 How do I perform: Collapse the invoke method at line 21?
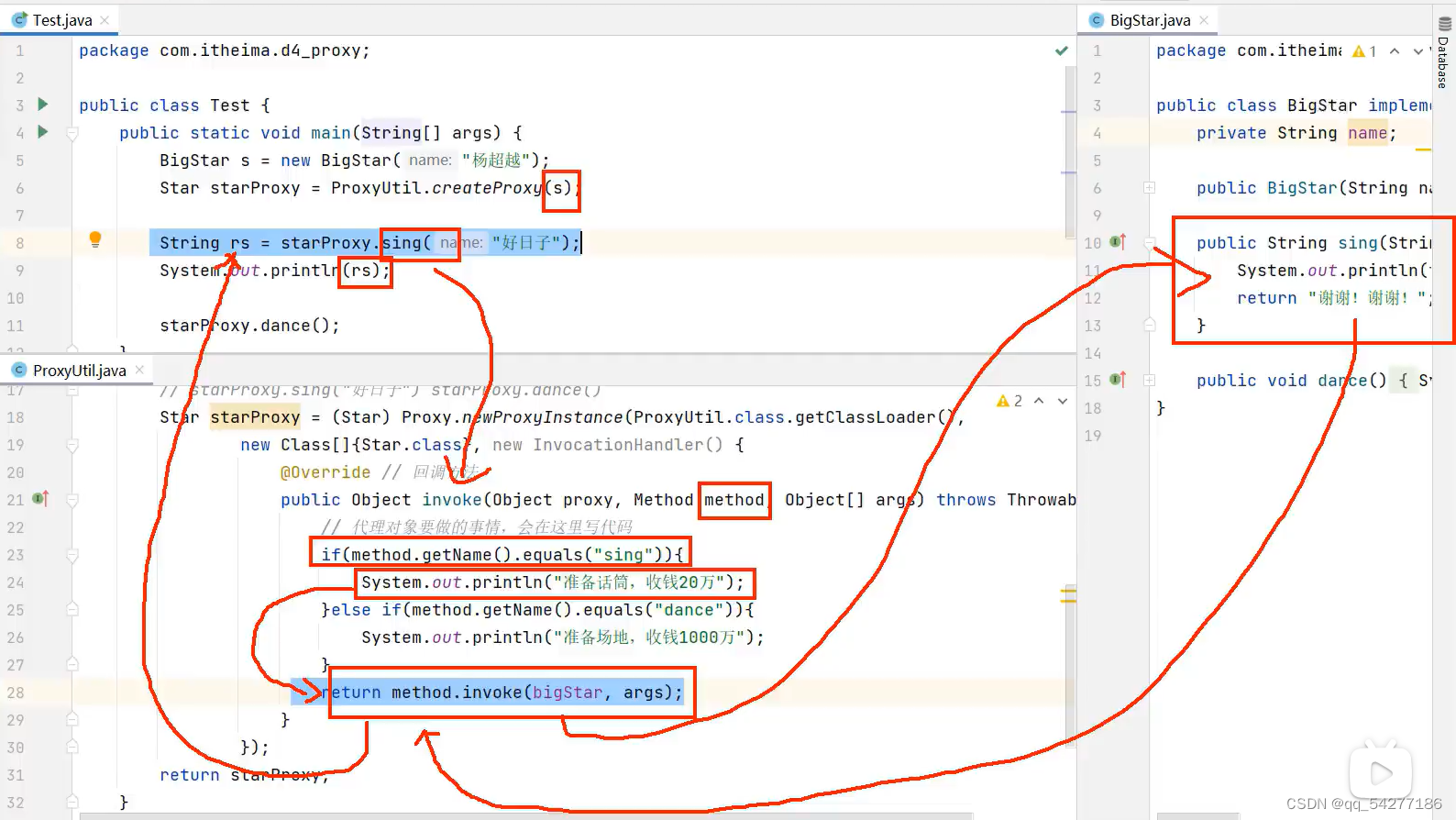(x=72, y=500)
